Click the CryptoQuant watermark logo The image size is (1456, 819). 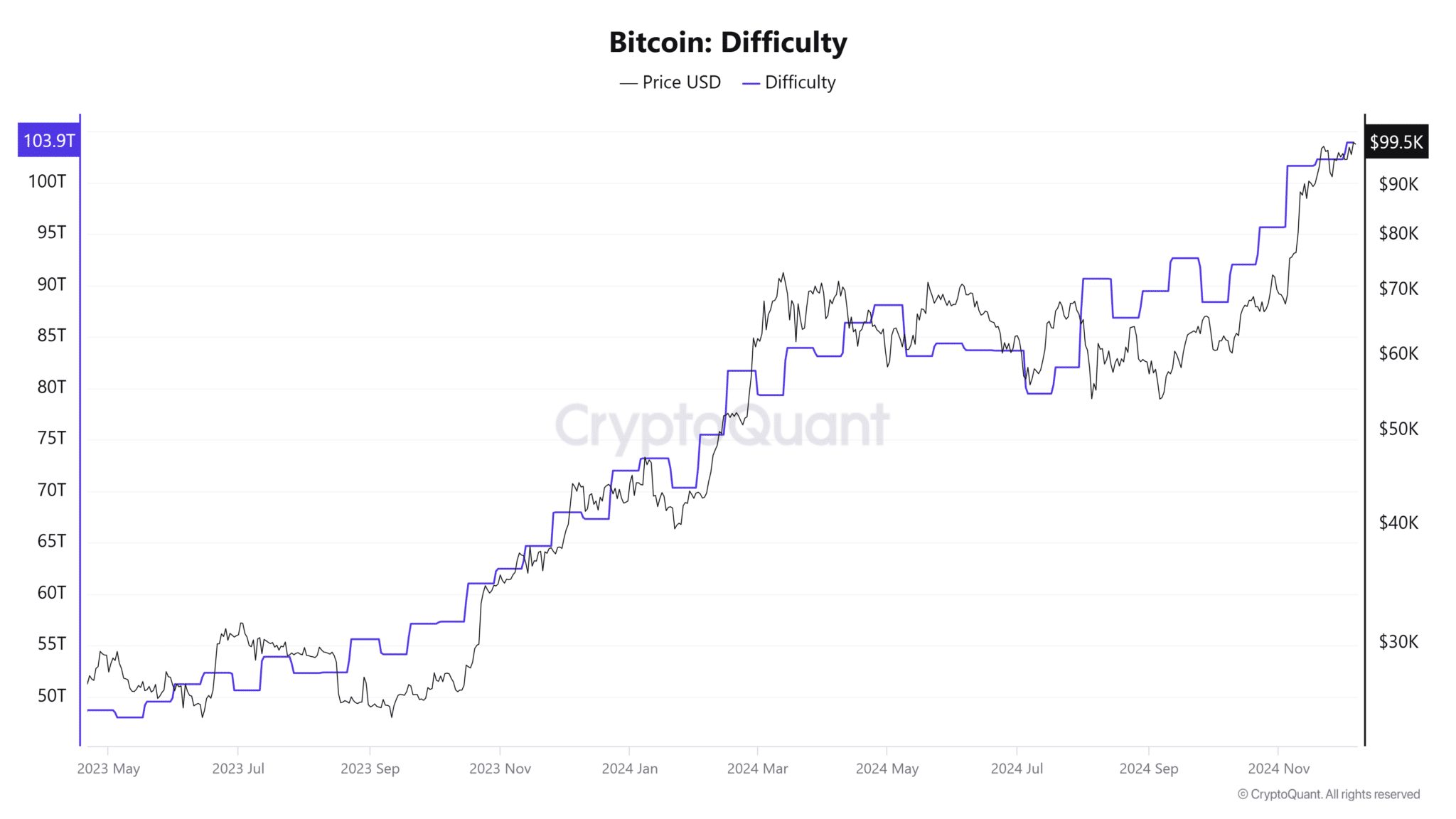pos(722,425)
